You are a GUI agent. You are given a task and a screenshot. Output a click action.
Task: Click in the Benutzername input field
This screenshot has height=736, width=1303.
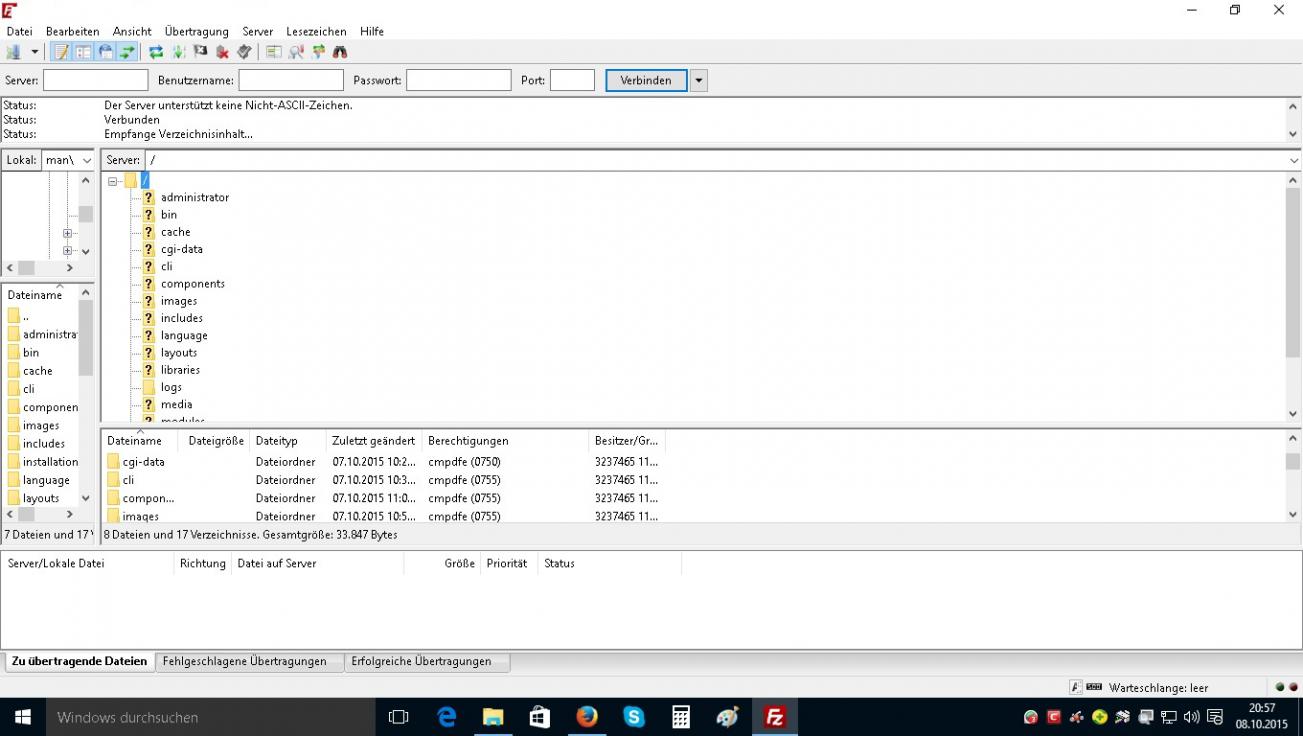291,81
